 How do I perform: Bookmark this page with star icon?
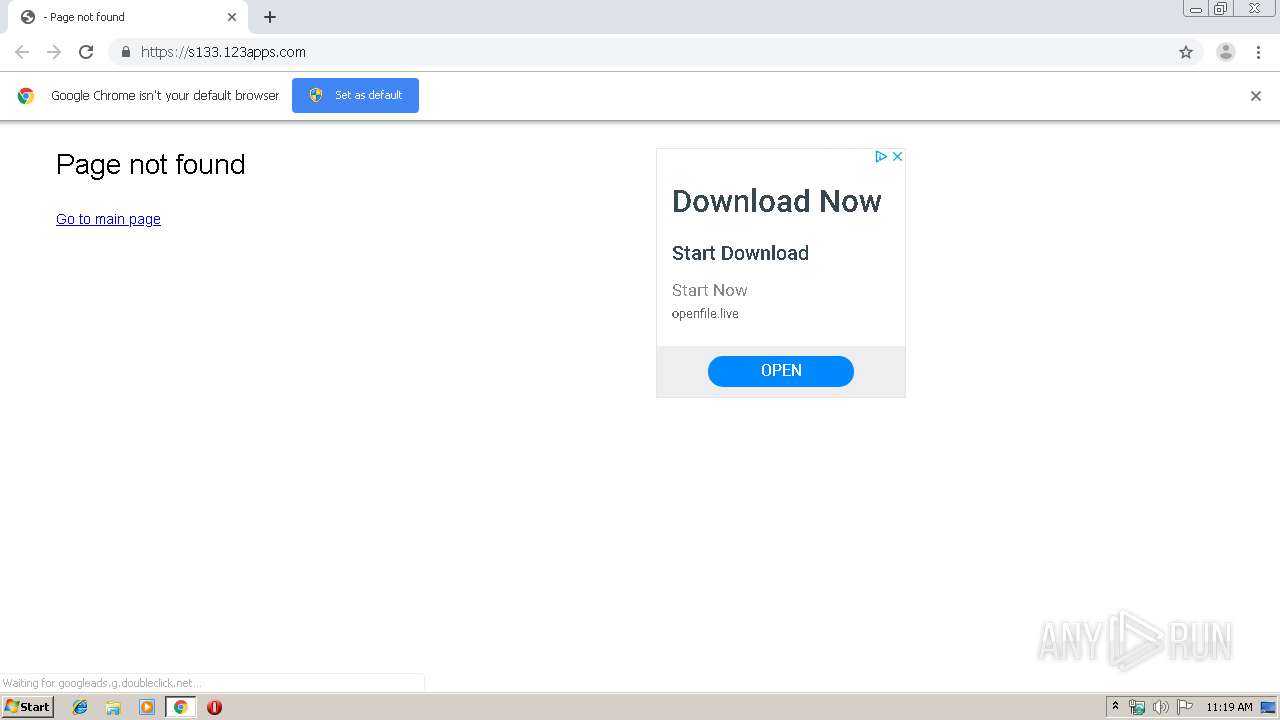click(x=1186, y=52)
